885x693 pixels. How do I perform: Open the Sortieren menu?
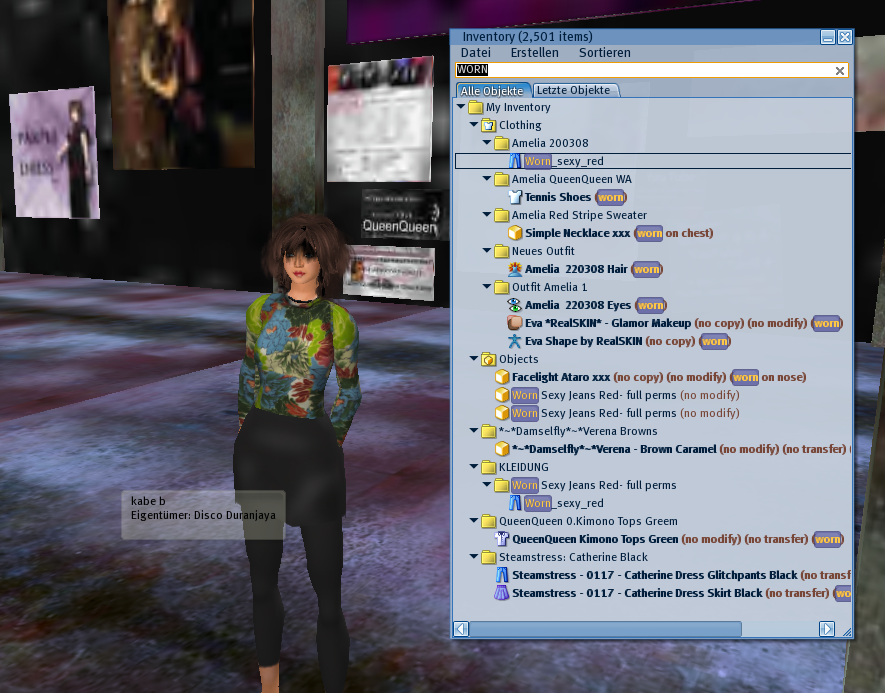click(x=604, y=52)
